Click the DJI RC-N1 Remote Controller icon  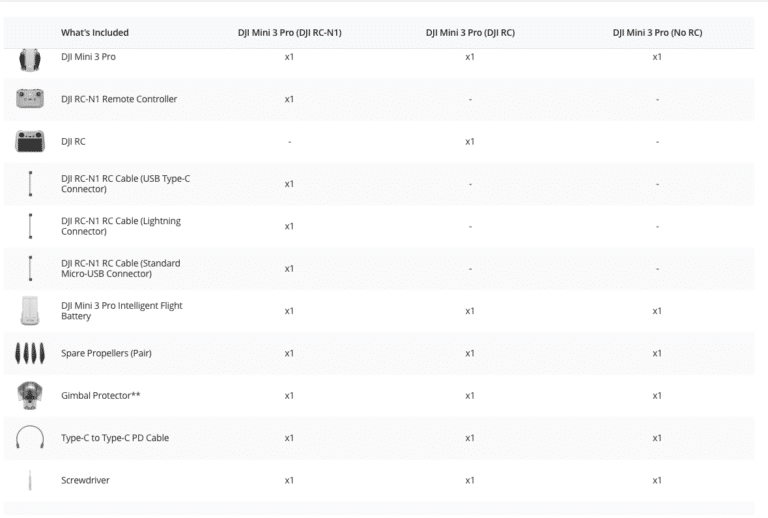pyautogui.click(x=30, y=99)
